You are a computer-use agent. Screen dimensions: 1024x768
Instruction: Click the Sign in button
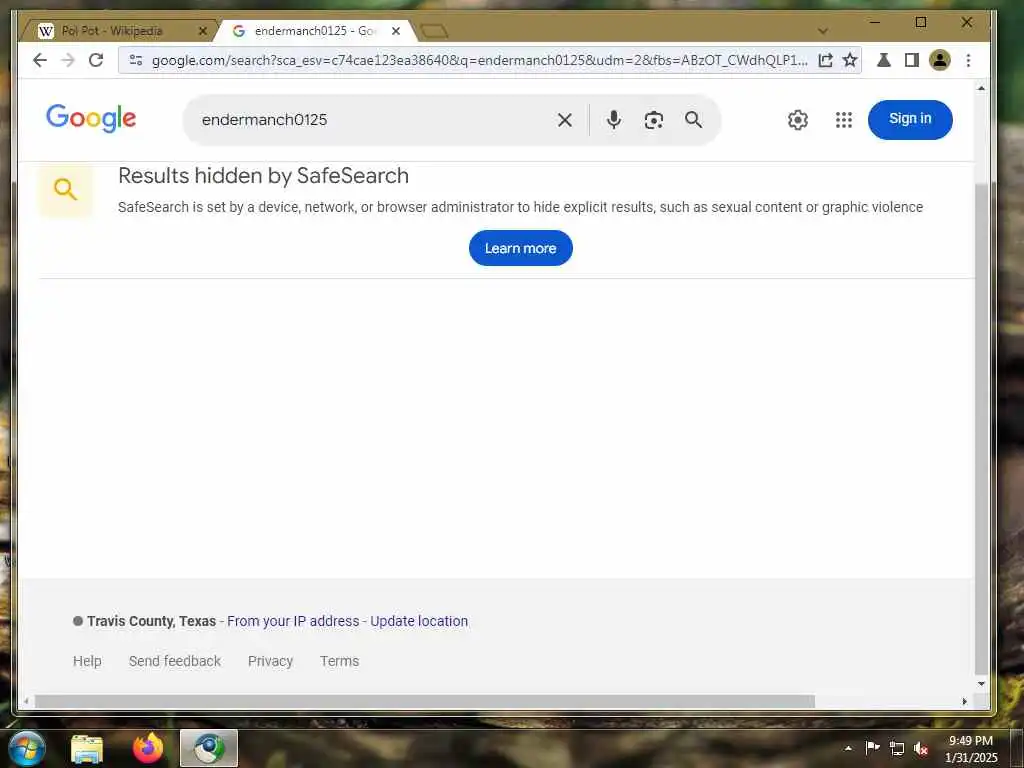point(910,120)
